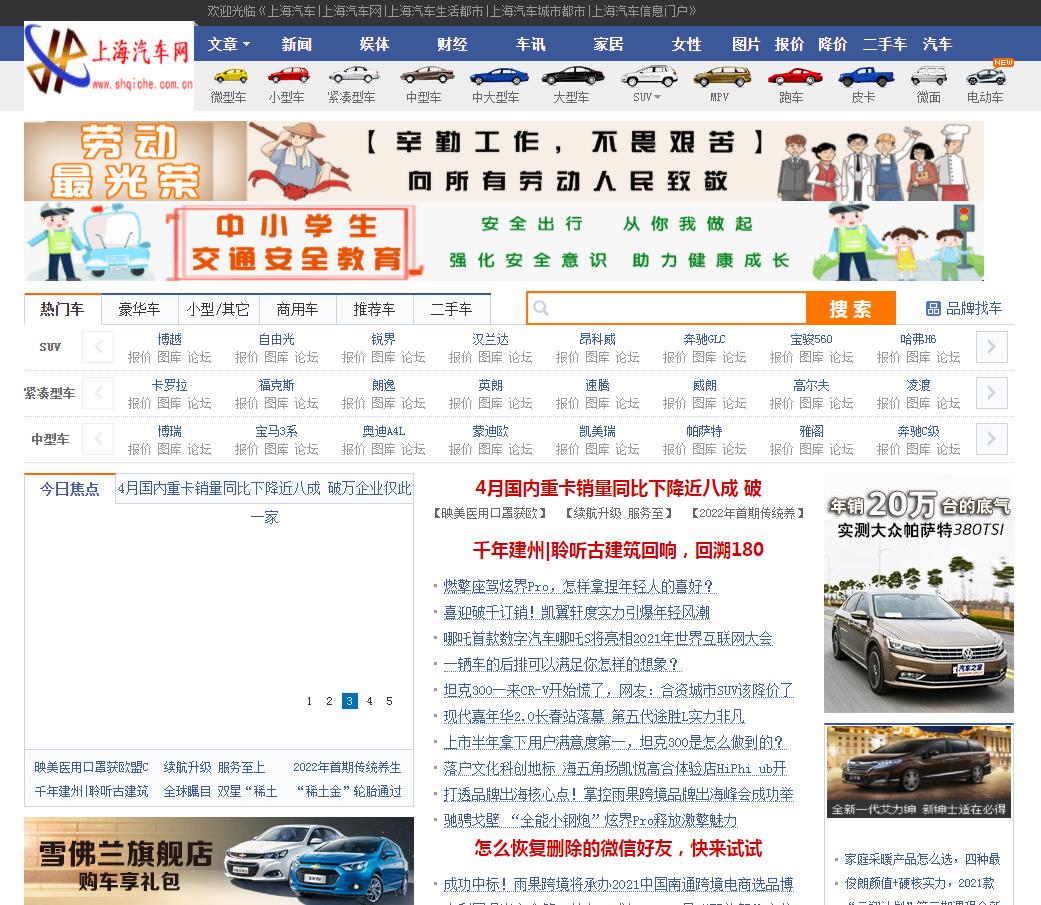This screenshot has height=905, width=1041.
Task: Go to slide 5 in 今日焦点 pager
Action: 389,701
